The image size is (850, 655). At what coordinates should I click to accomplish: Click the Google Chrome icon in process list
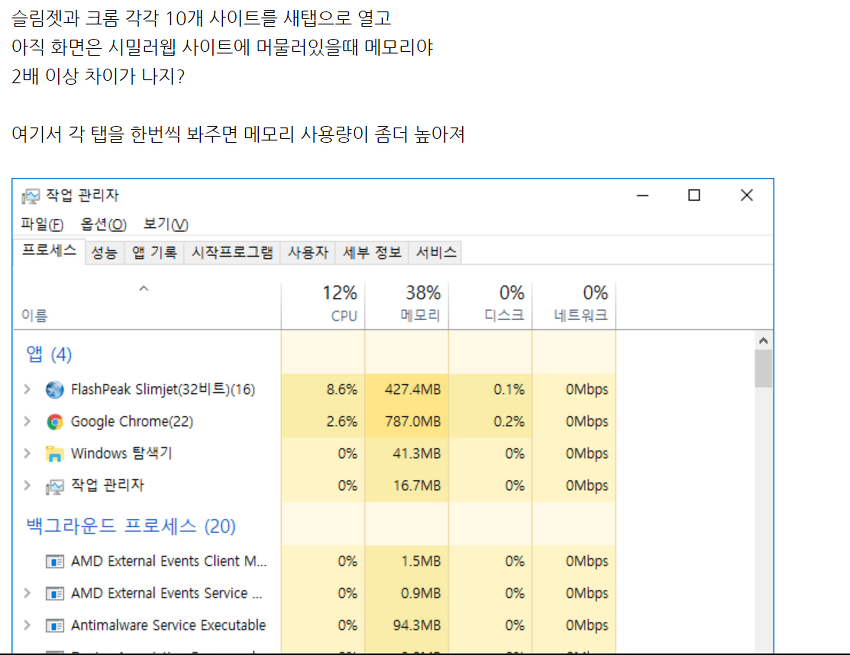click(55, 422)
